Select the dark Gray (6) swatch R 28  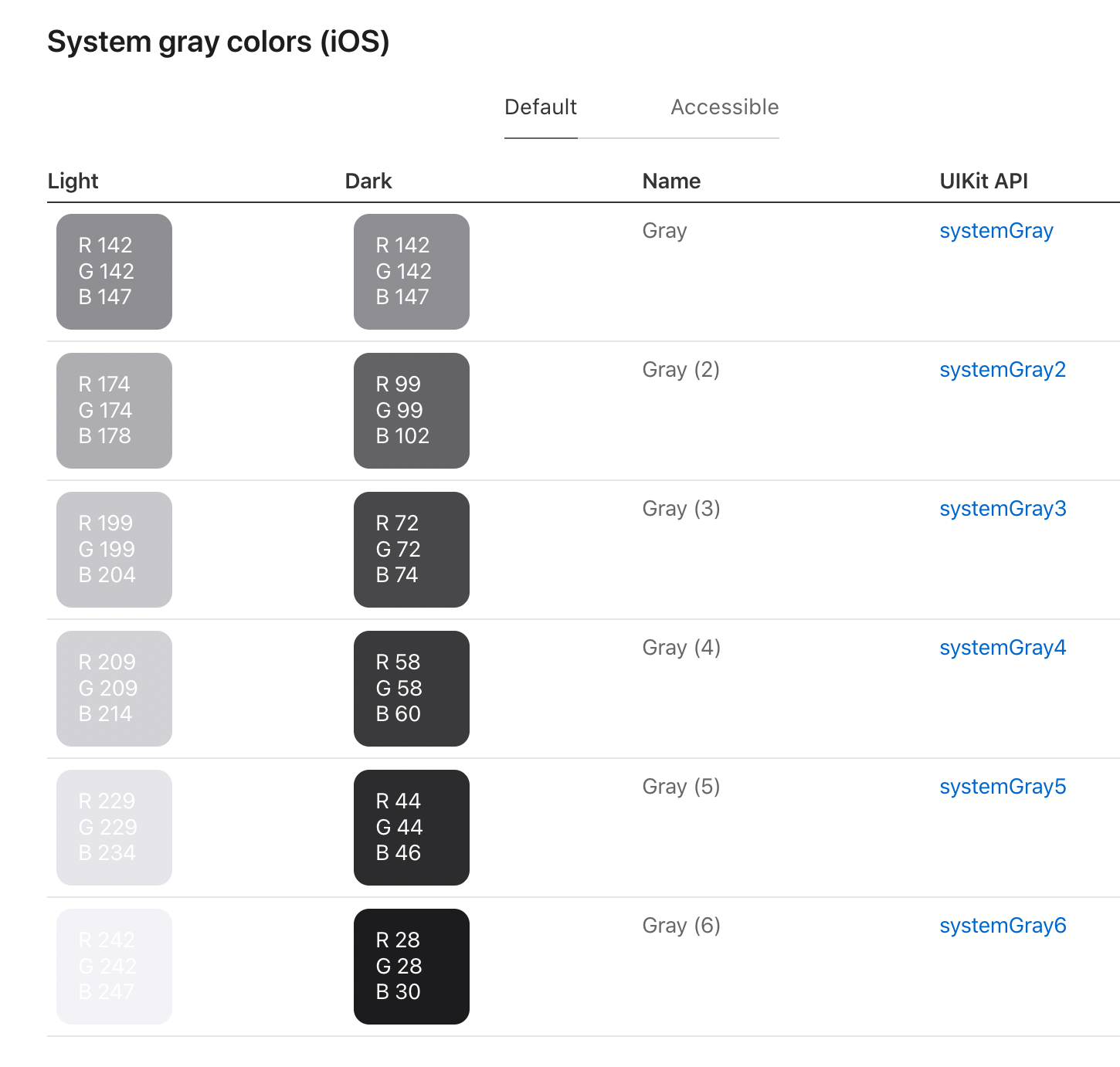coord(411,966)
